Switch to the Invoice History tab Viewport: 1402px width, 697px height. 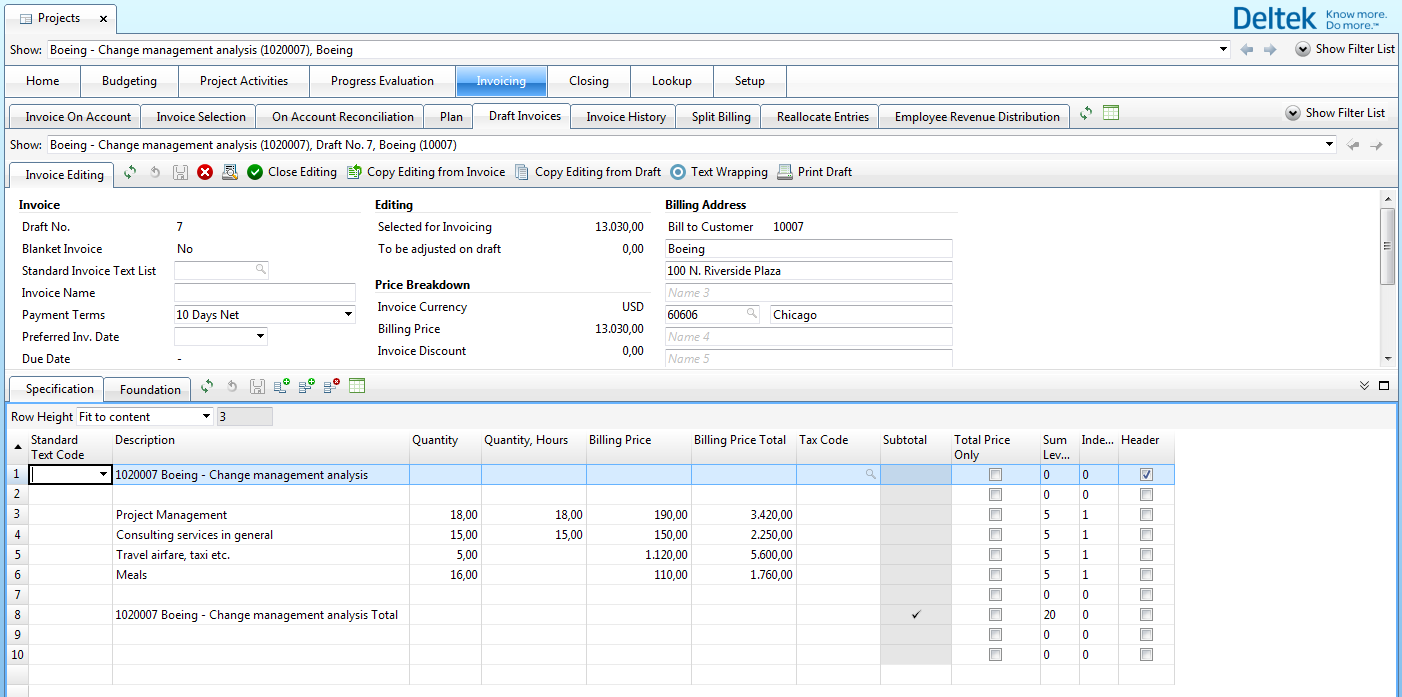(625, 117)
